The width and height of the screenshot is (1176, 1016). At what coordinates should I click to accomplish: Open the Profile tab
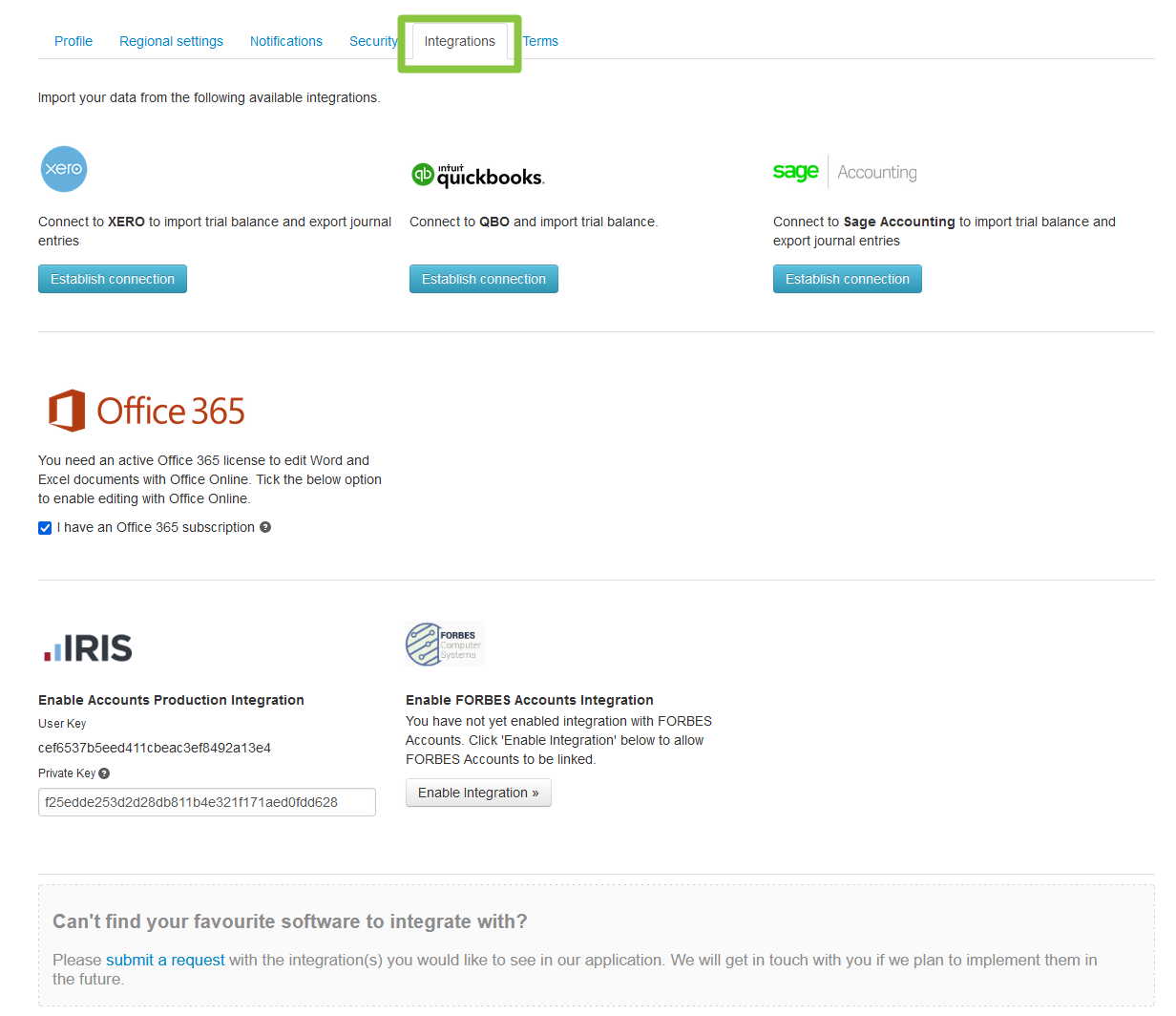pyautogui.click(x=73, y=41)
